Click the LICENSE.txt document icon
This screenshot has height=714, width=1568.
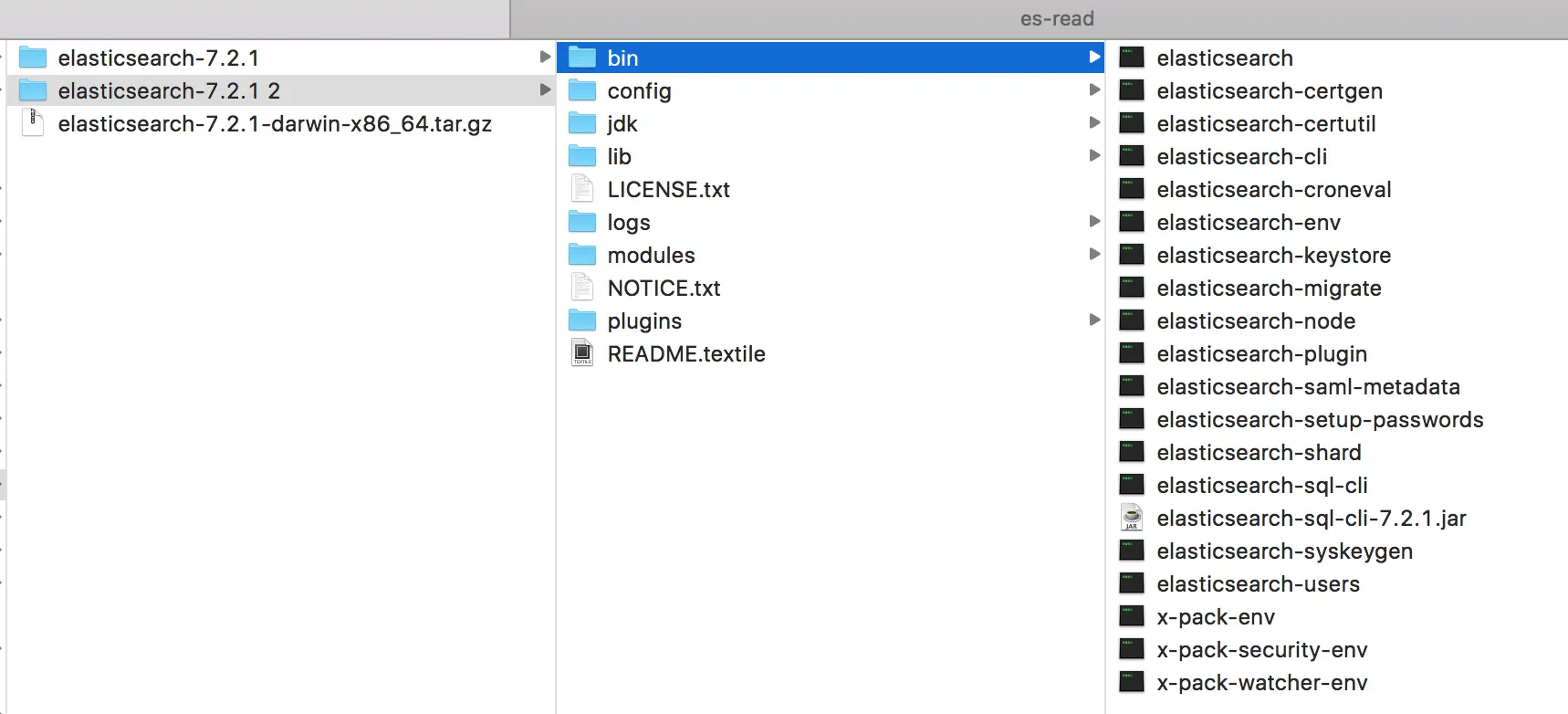click(582, 189)
